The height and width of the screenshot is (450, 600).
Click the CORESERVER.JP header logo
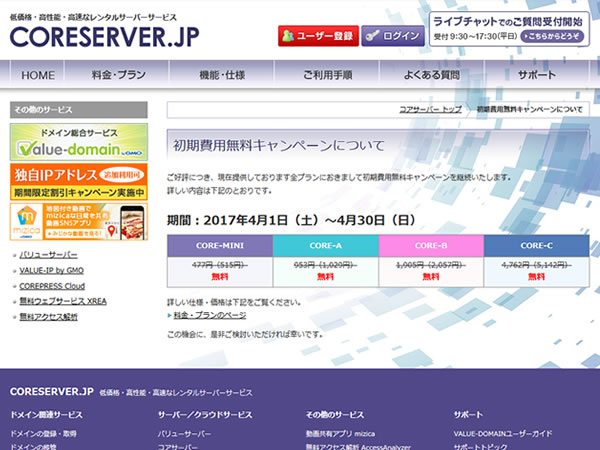[x=104, y=37]
